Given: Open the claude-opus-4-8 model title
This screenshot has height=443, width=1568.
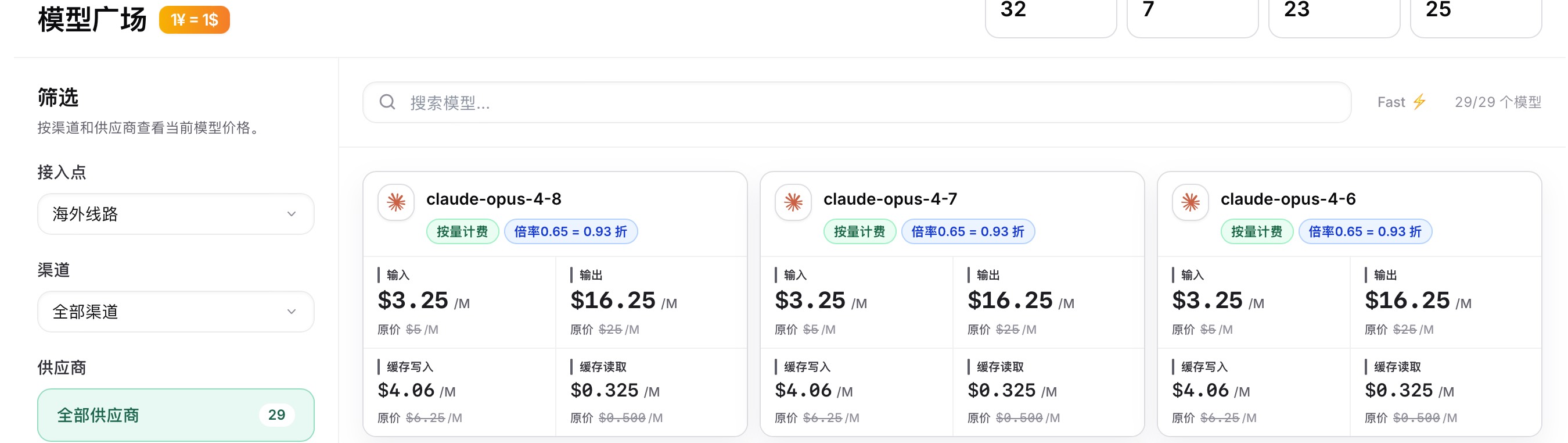Looking at the screenshot, I should coord(494,199).
